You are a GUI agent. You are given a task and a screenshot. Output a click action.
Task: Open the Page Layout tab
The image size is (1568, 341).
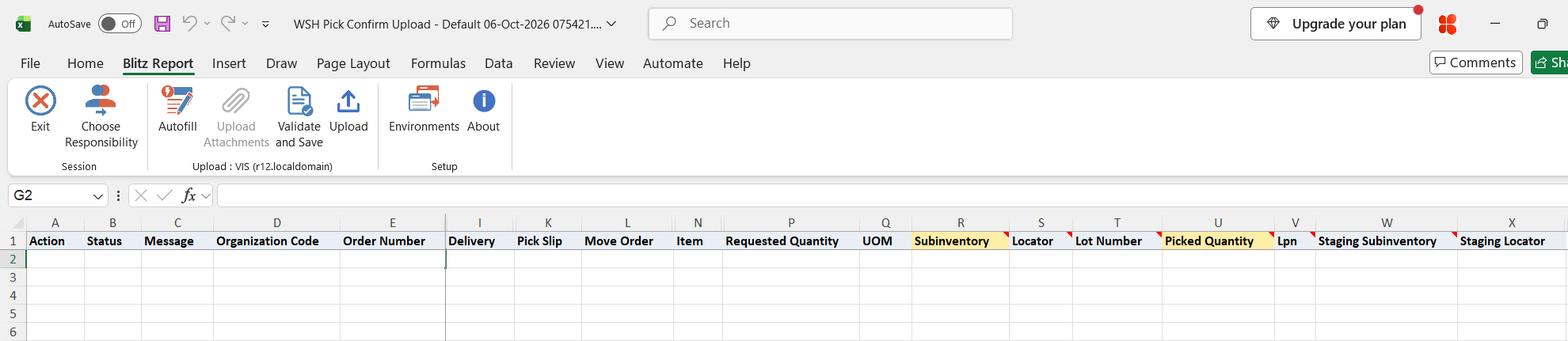tap(353, 63)
